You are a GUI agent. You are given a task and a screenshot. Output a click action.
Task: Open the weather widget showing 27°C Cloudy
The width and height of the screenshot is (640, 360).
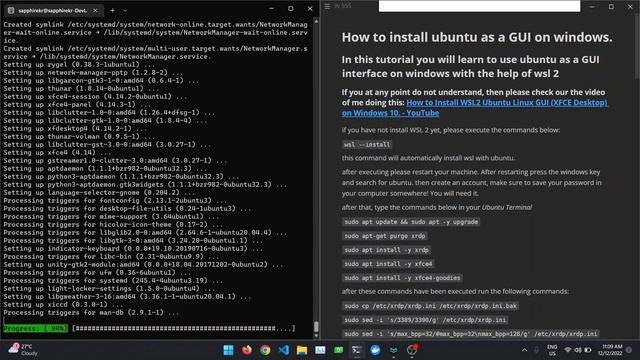pyautogui.click(x=23, y=349)
